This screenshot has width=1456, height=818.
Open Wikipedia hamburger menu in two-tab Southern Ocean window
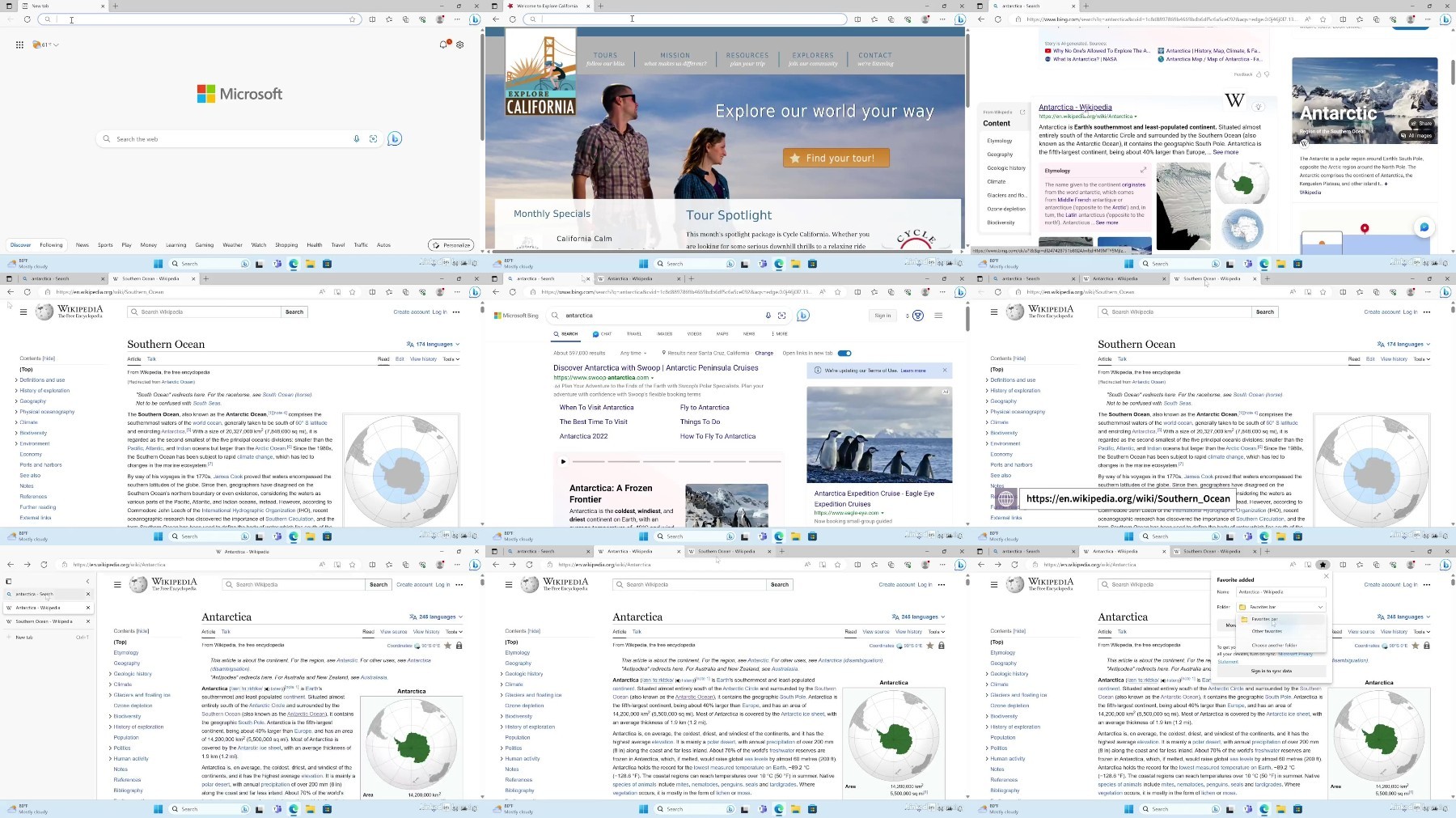point(23,312)
